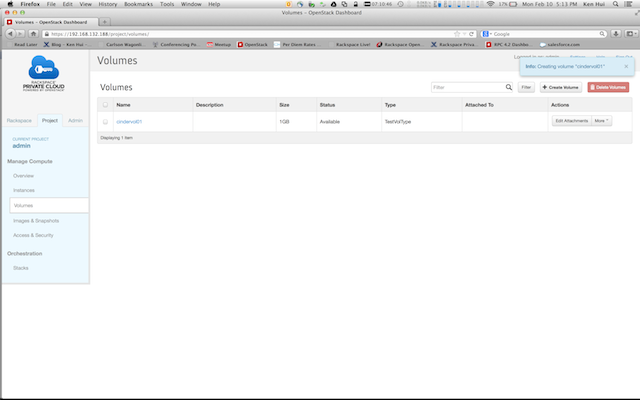Expand the More dropdown for cindervol01
The height and width of the screenshot is (400, 640).
[601, 120]
